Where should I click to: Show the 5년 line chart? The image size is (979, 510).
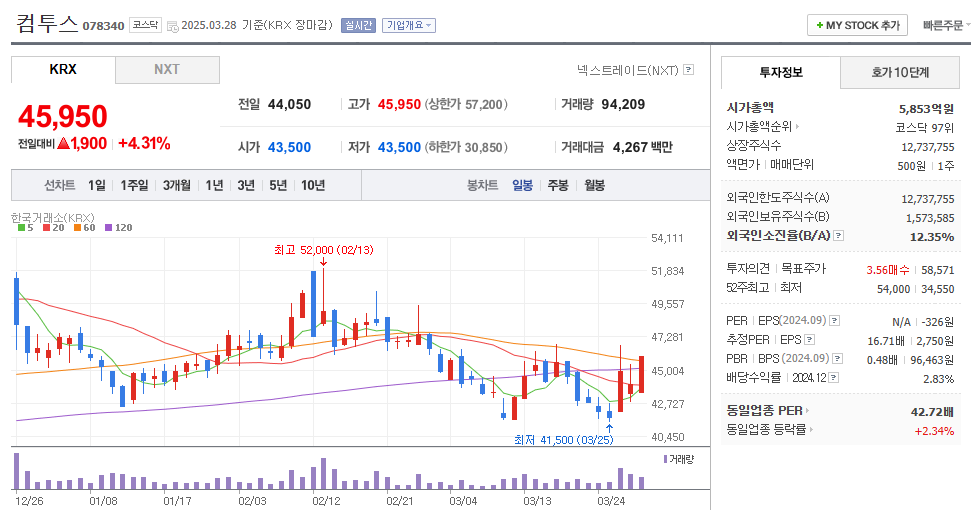[x=278, y=185]
